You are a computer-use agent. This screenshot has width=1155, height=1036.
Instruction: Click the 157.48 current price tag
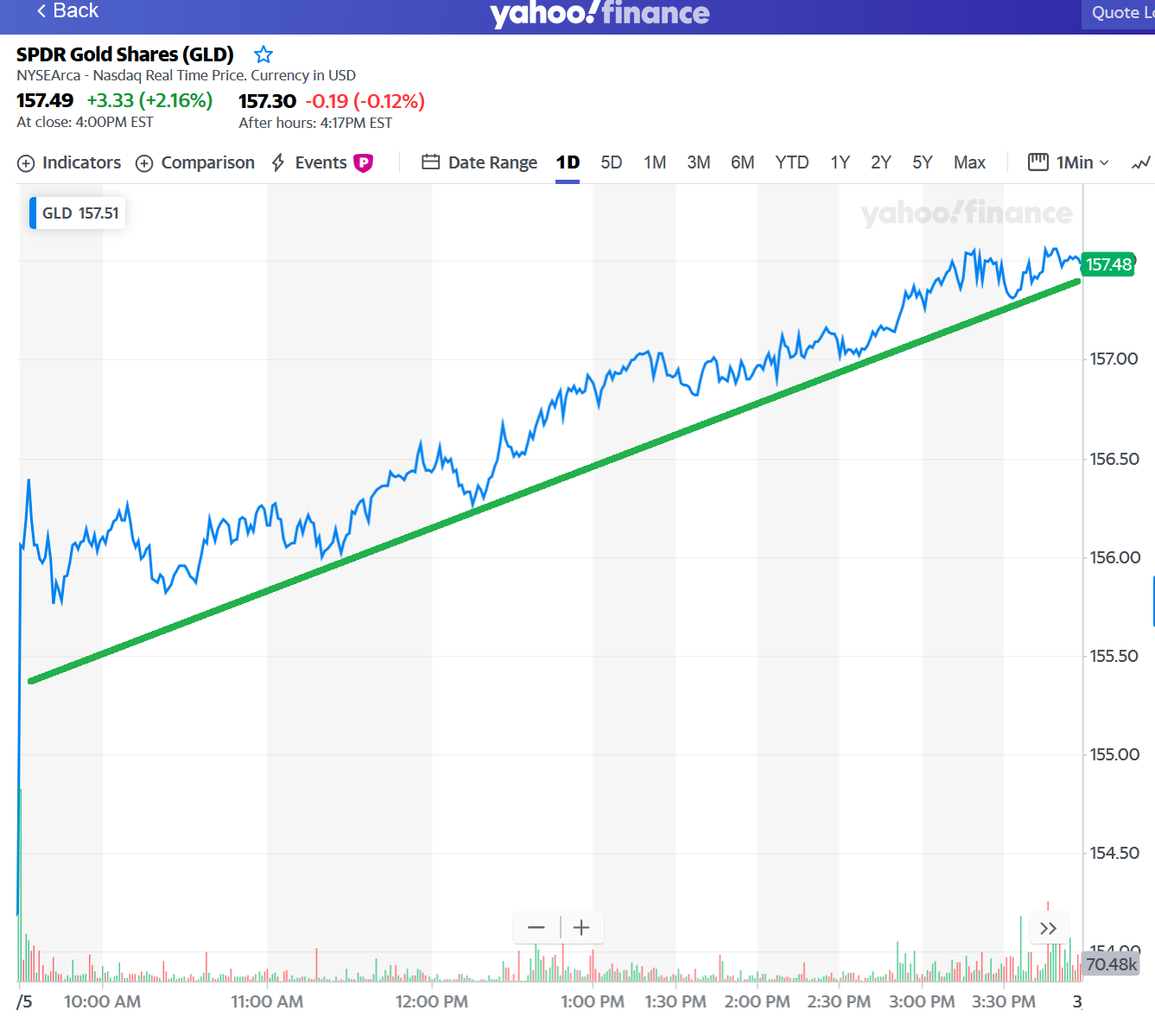click(x=1108, y=264)
